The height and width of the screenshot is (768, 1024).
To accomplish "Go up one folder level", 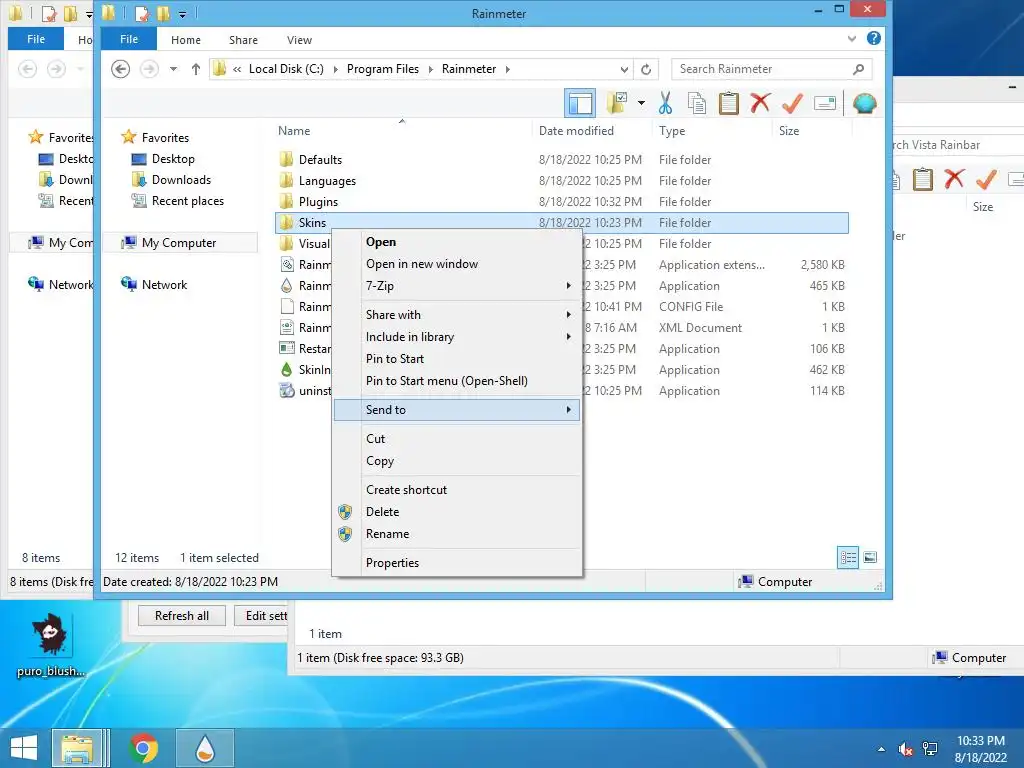I will pos(195,69).
